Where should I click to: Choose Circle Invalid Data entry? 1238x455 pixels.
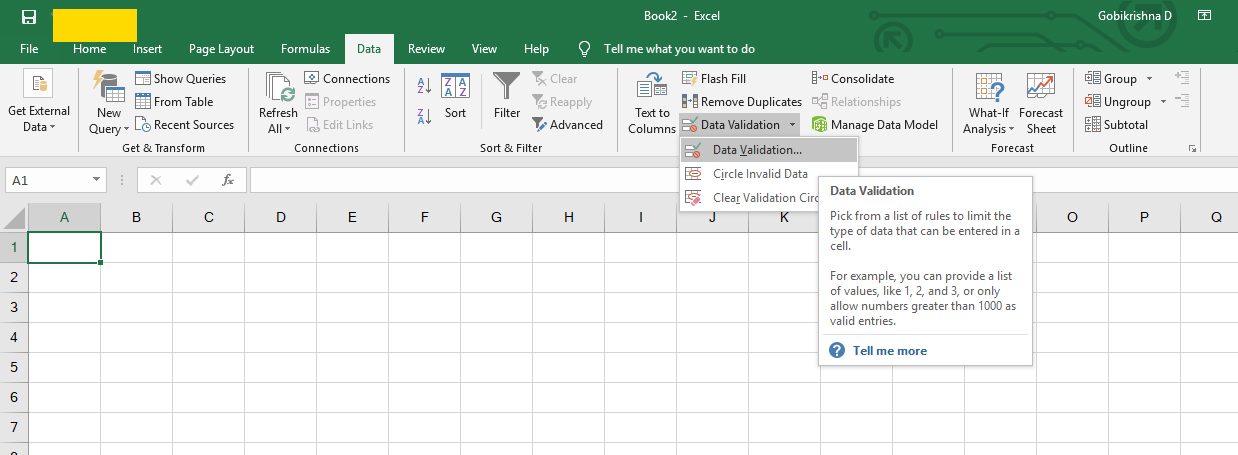(x=768, y=174)
